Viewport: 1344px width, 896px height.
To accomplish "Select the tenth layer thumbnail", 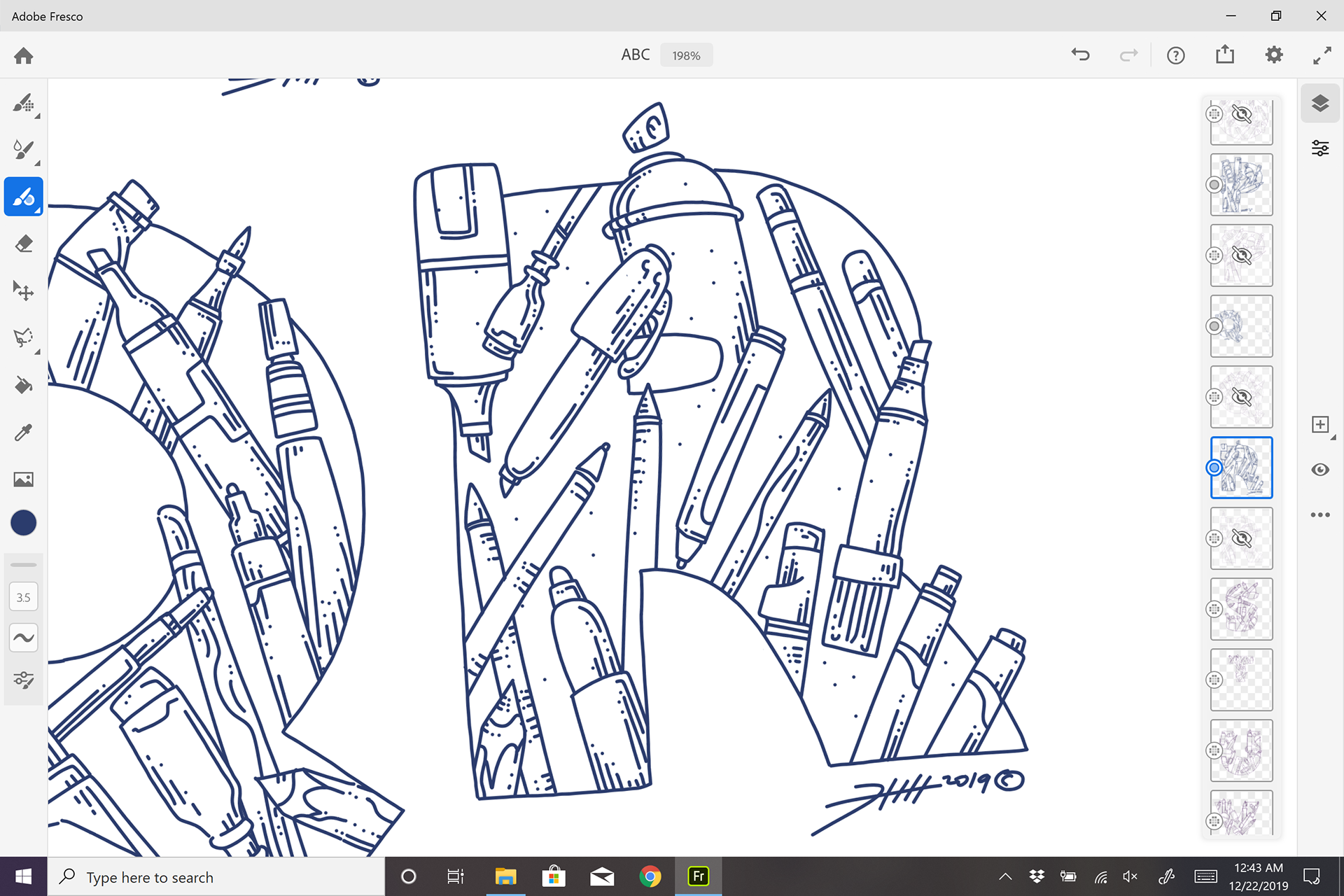I will (x=1242, y=750).
